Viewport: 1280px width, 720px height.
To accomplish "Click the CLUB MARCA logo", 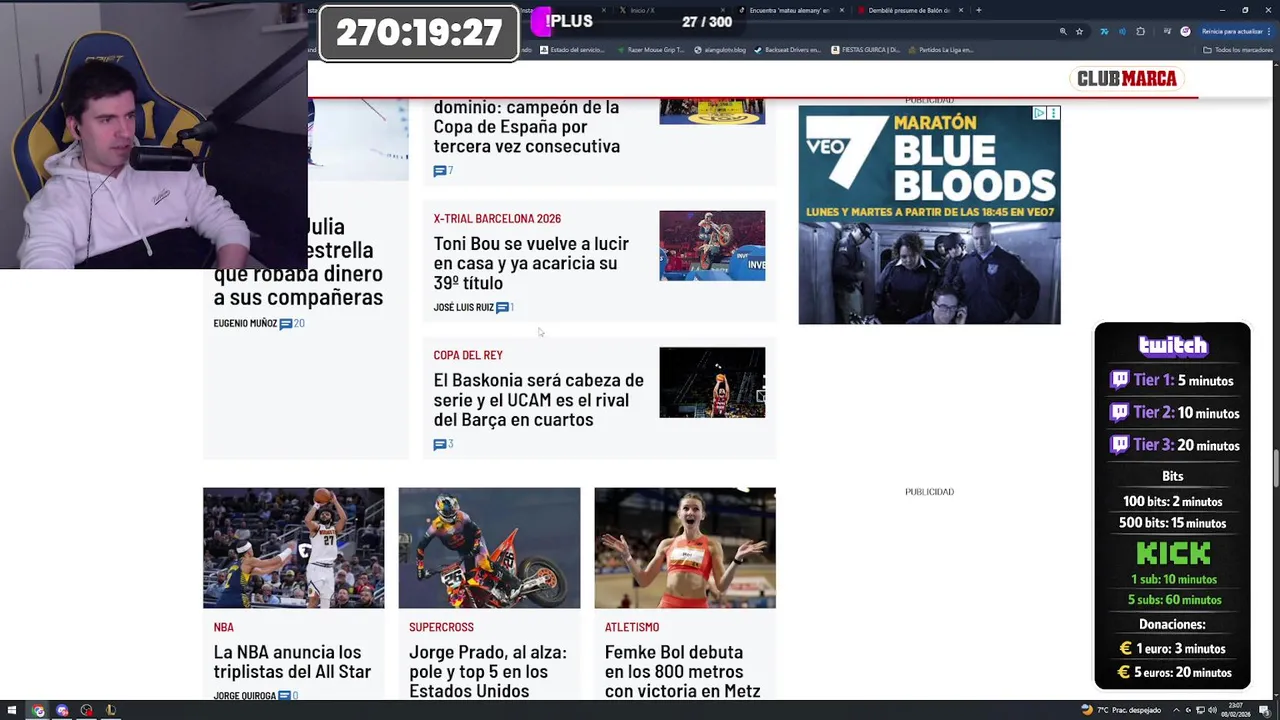I will coord(1126,79).
